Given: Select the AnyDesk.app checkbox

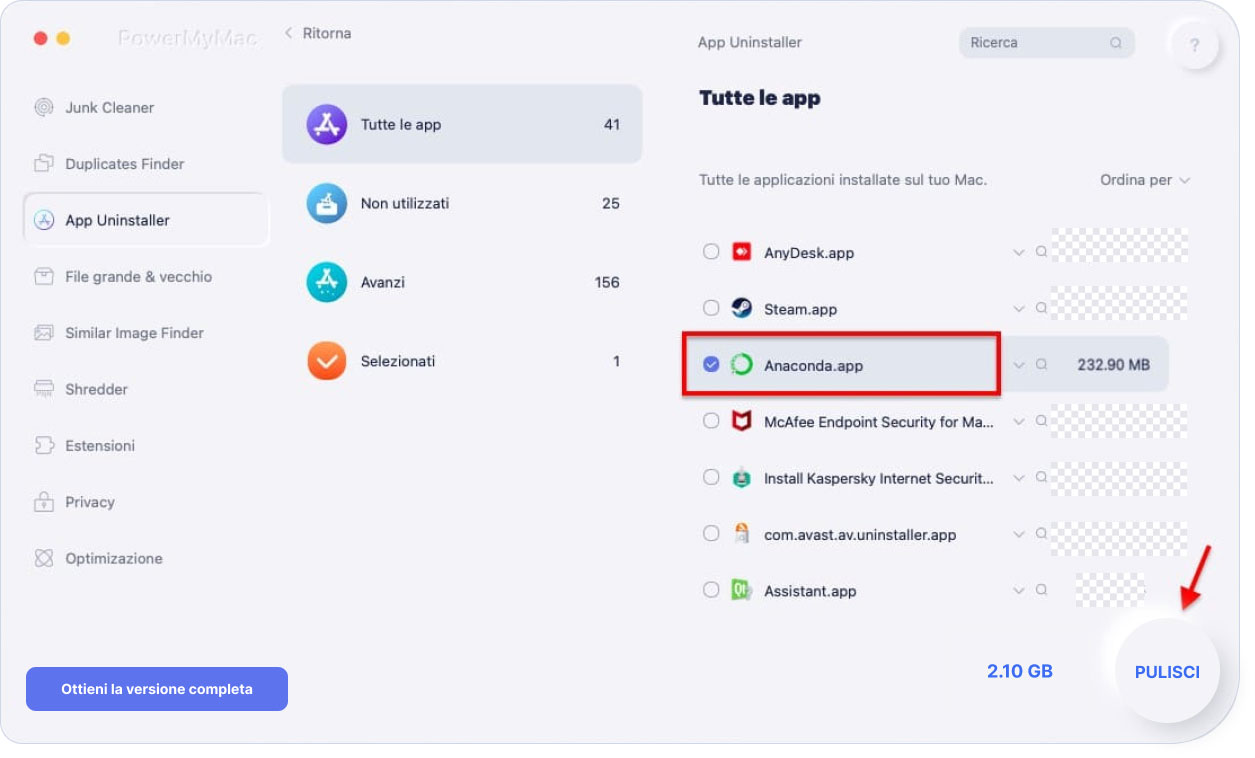Looking at the screenshot, I should 711,252.
